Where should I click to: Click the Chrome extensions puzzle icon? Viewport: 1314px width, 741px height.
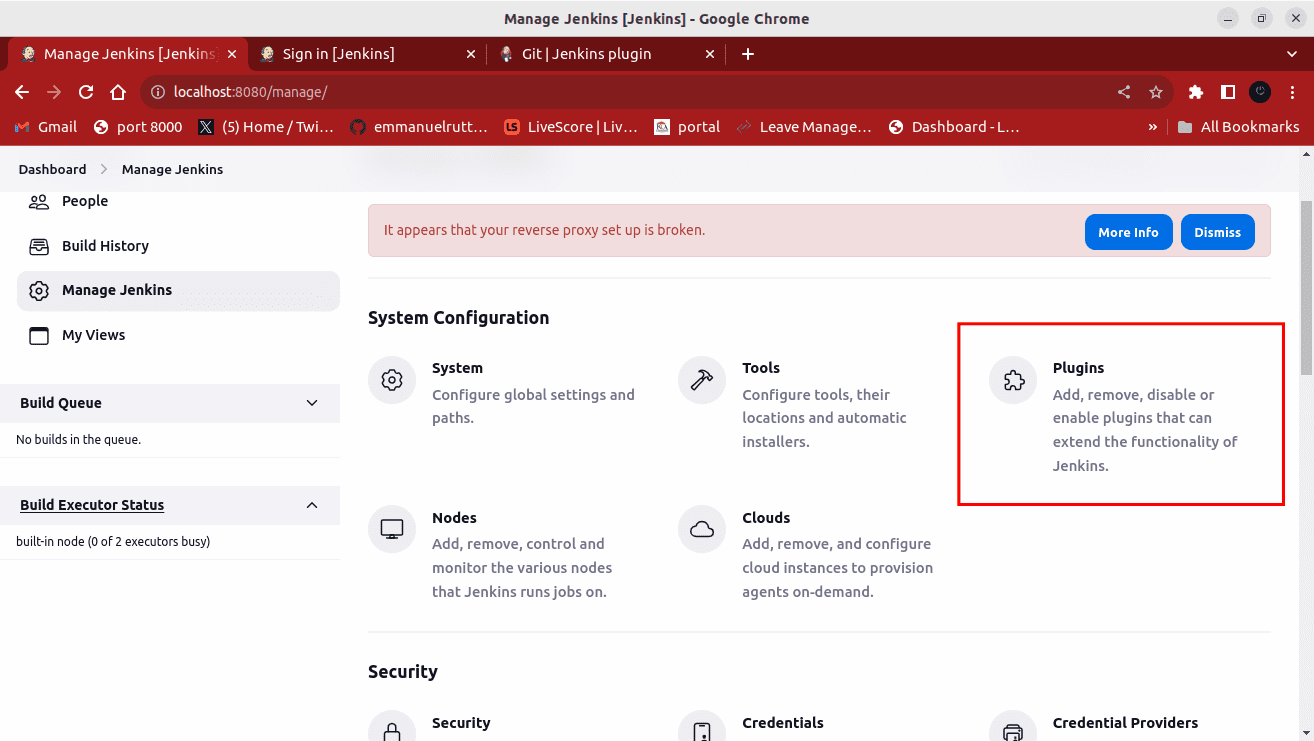pos(1195,92)
